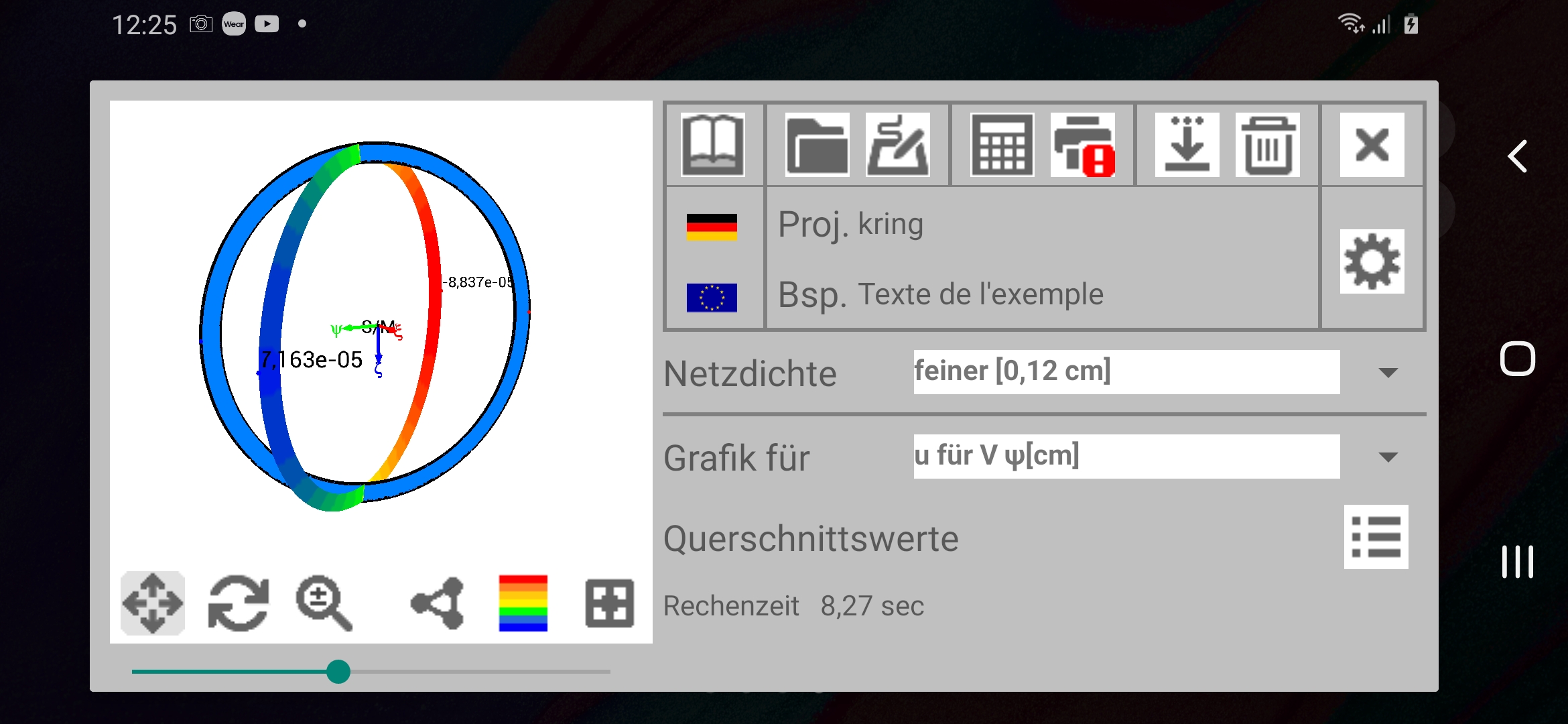Click the rainbow color scale swatch
The image size is (1568, 724).
coord(523,603)
